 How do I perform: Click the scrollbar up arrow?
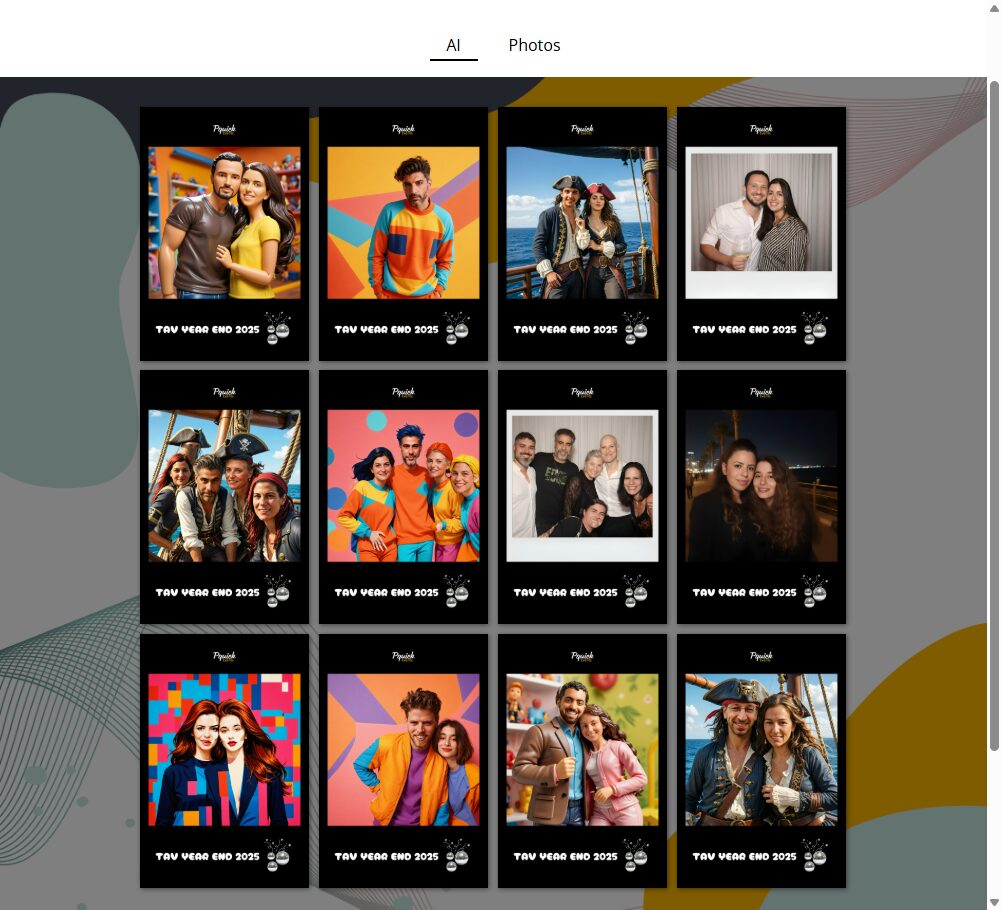pyautogui.click(x=994, y=8)
